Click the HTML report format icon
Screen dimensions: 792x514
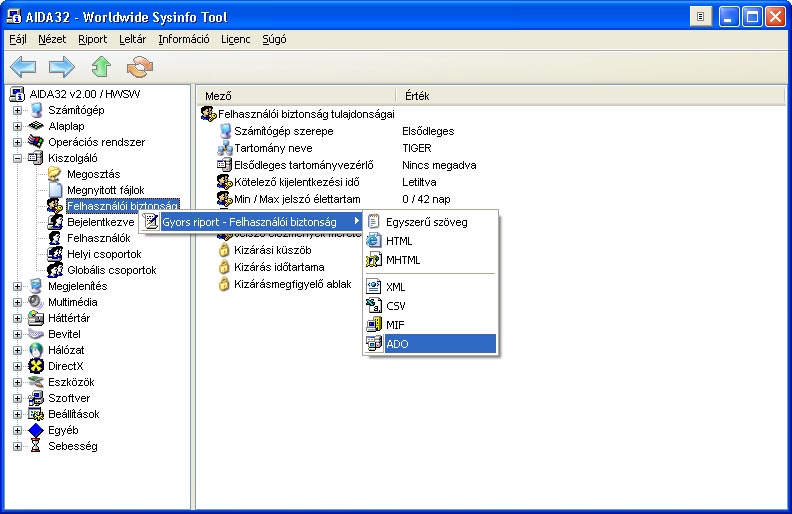point(373,241)
